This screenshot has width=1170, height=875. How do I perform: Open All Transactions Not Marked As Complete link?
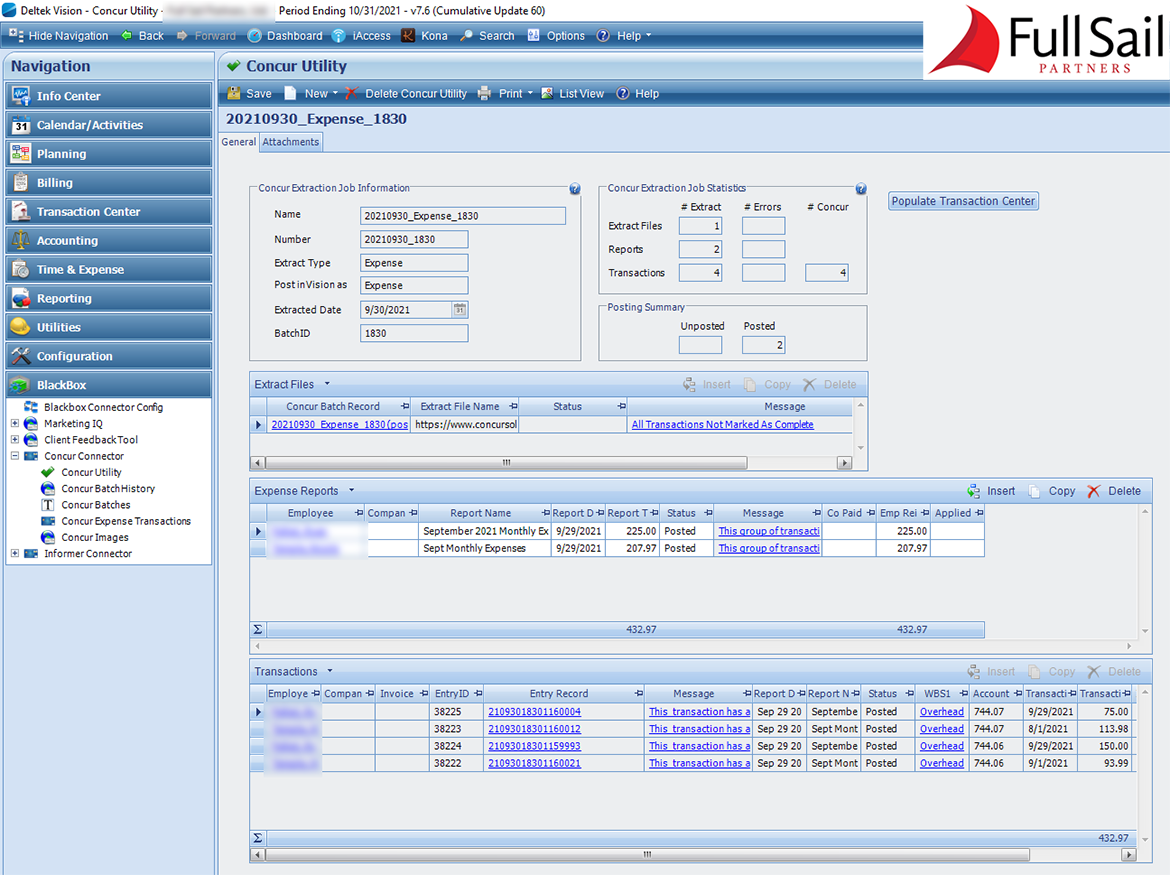point(722,424)
